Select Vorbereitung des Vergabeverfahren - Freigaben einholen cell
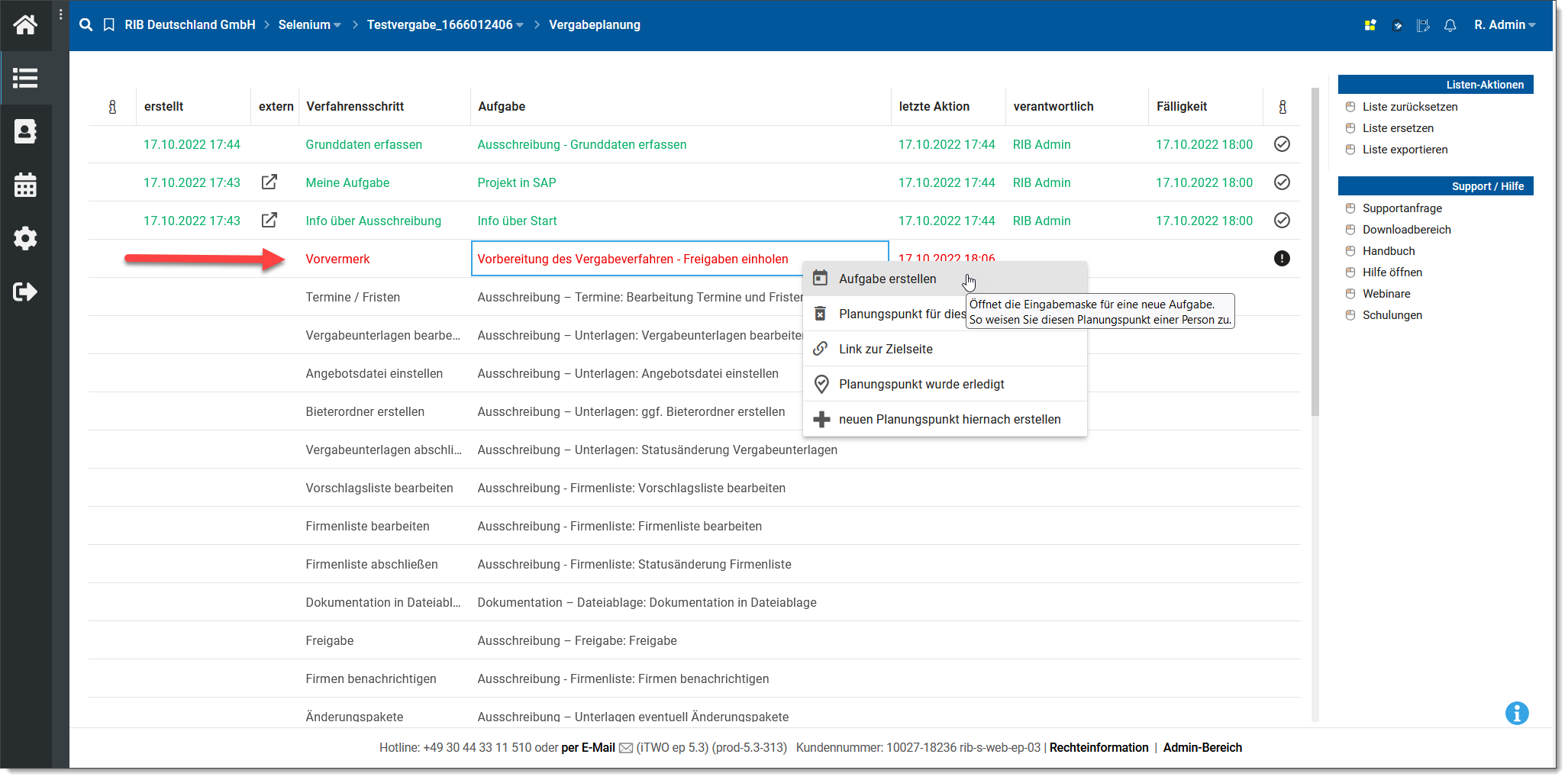 pyautogui.click(x=679, y=259)
